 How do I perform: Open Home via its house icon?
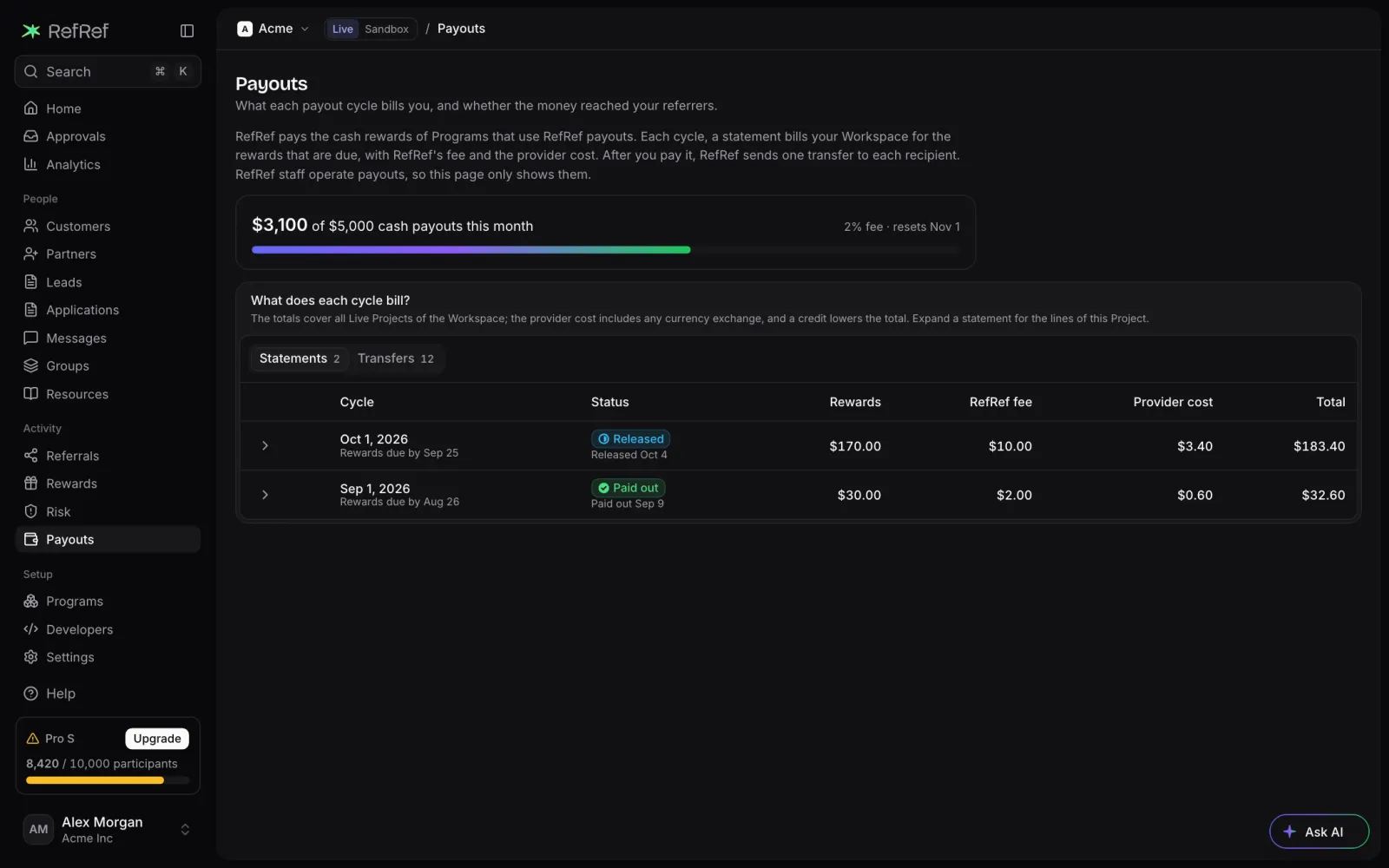point(31,108)
